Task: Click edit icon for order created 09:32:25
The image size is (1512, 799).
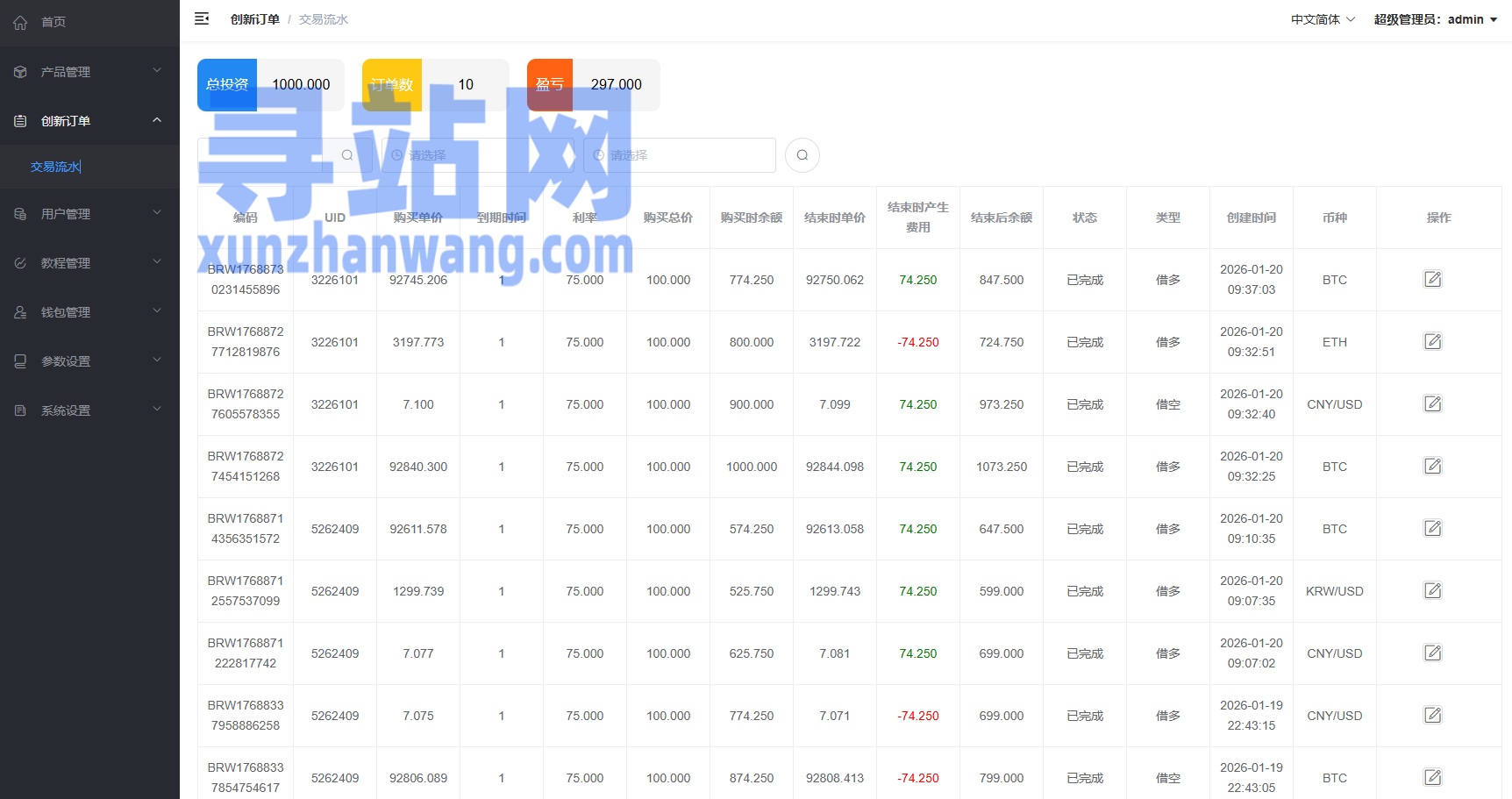Action: click(x=1432, y=467)
